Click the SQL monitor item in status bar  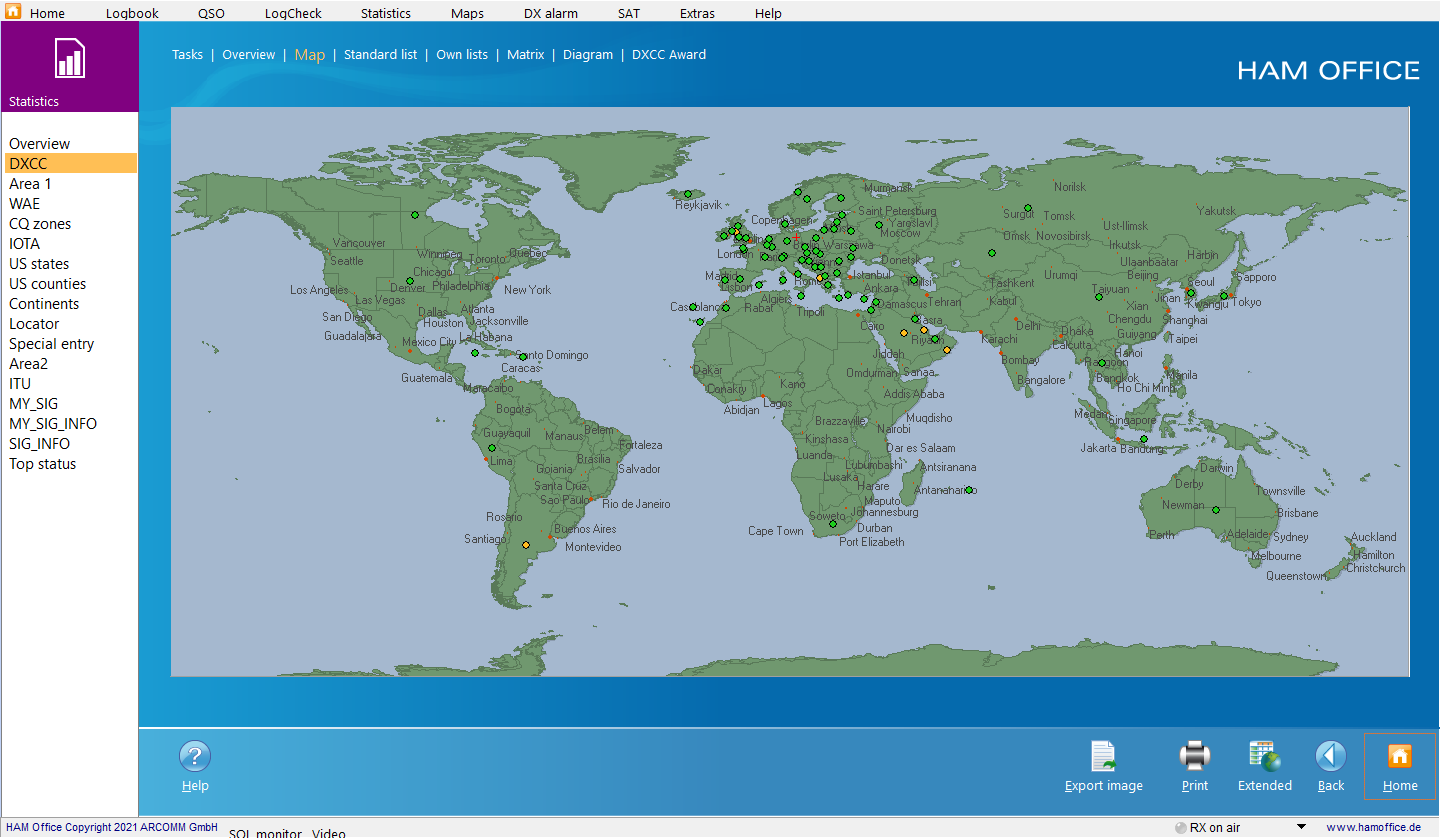click(x=265, y=833)
